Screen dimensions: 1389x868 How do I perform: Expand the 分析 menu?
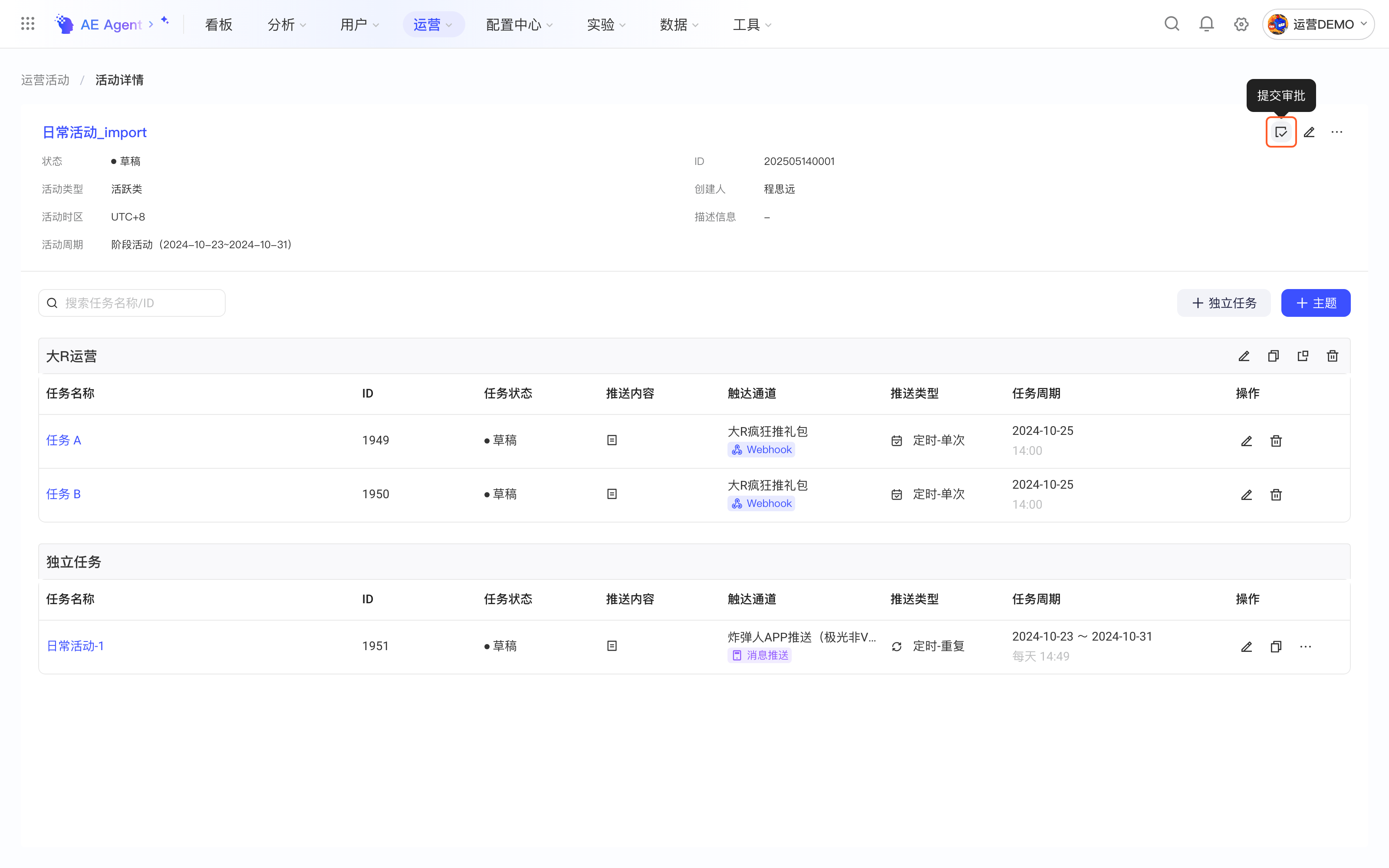pos(287,24)
